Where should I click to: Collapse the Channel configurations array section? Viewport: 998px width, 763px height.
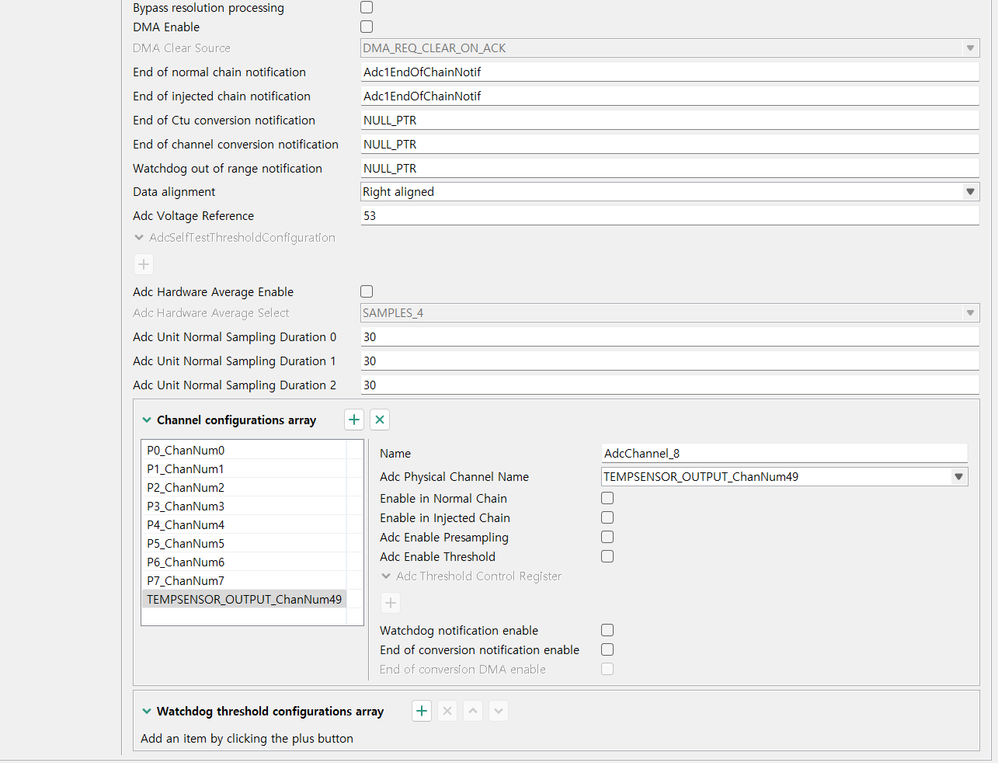coord(147,421)
